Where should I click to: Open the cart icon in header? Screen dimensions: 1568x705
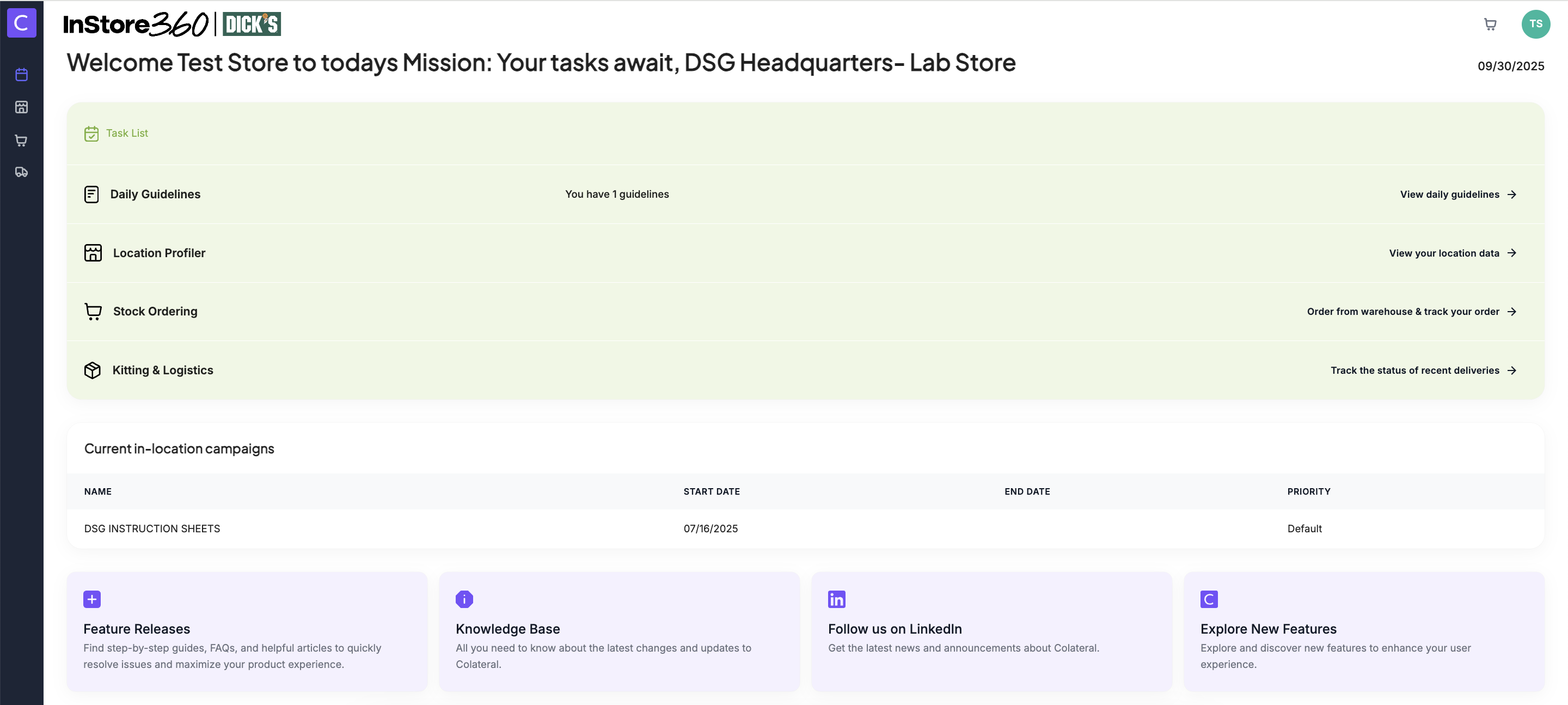1490,25
